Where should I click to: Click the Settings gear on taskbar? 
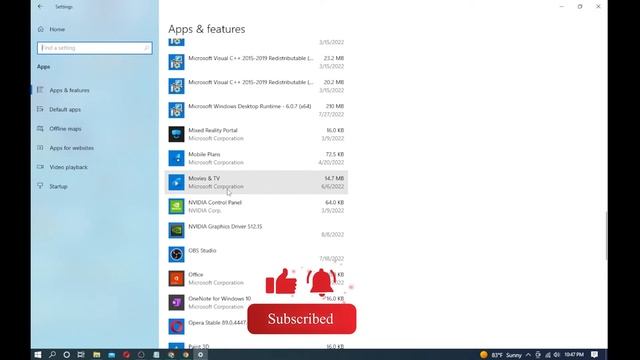coord(200,355)
